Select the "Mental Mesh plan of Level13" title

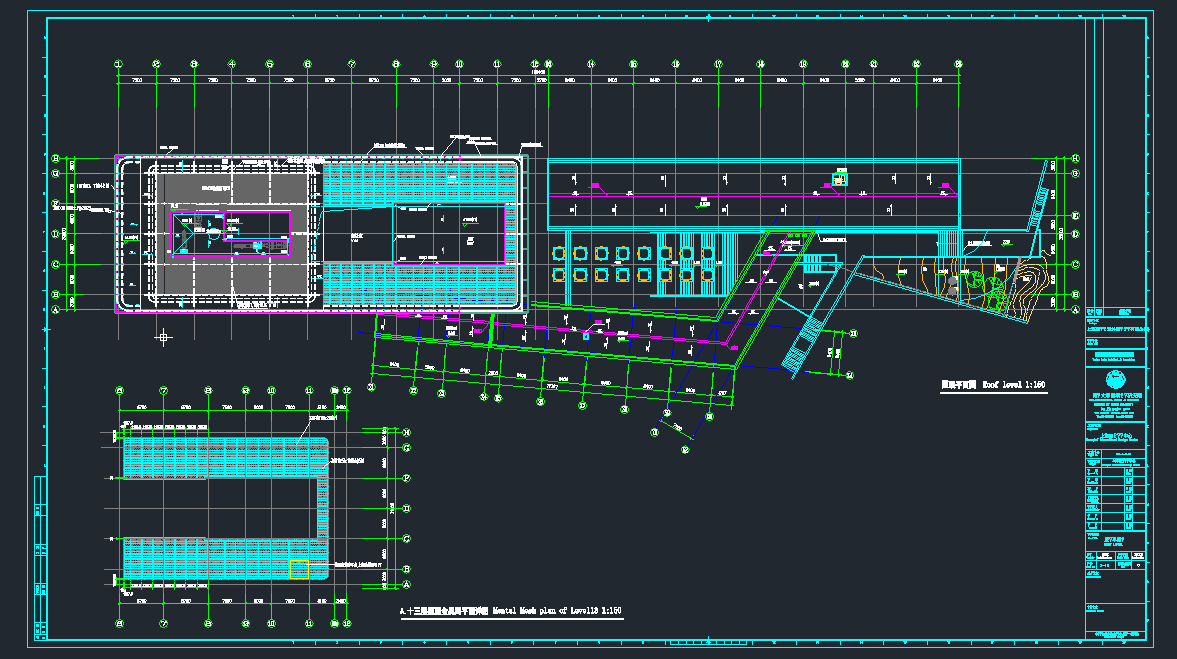click(510, 609)
